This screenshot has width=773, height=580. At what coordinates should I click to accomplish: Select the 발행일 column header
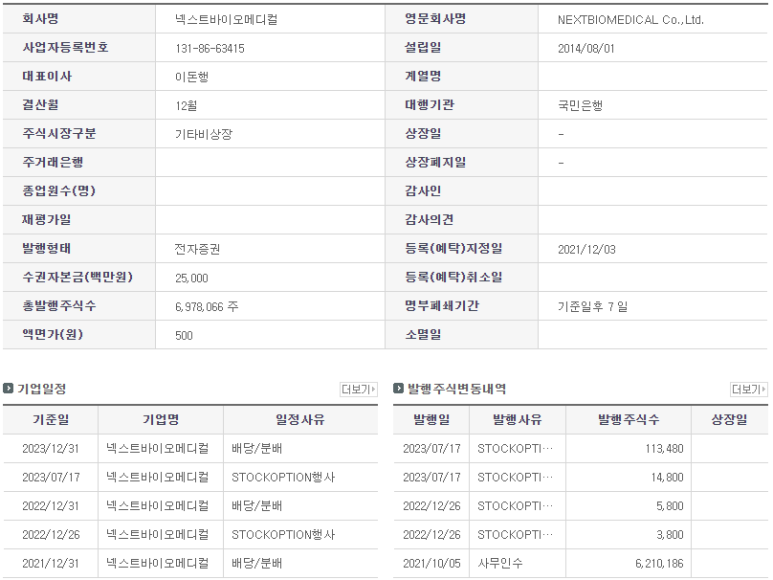pos(431,420)
